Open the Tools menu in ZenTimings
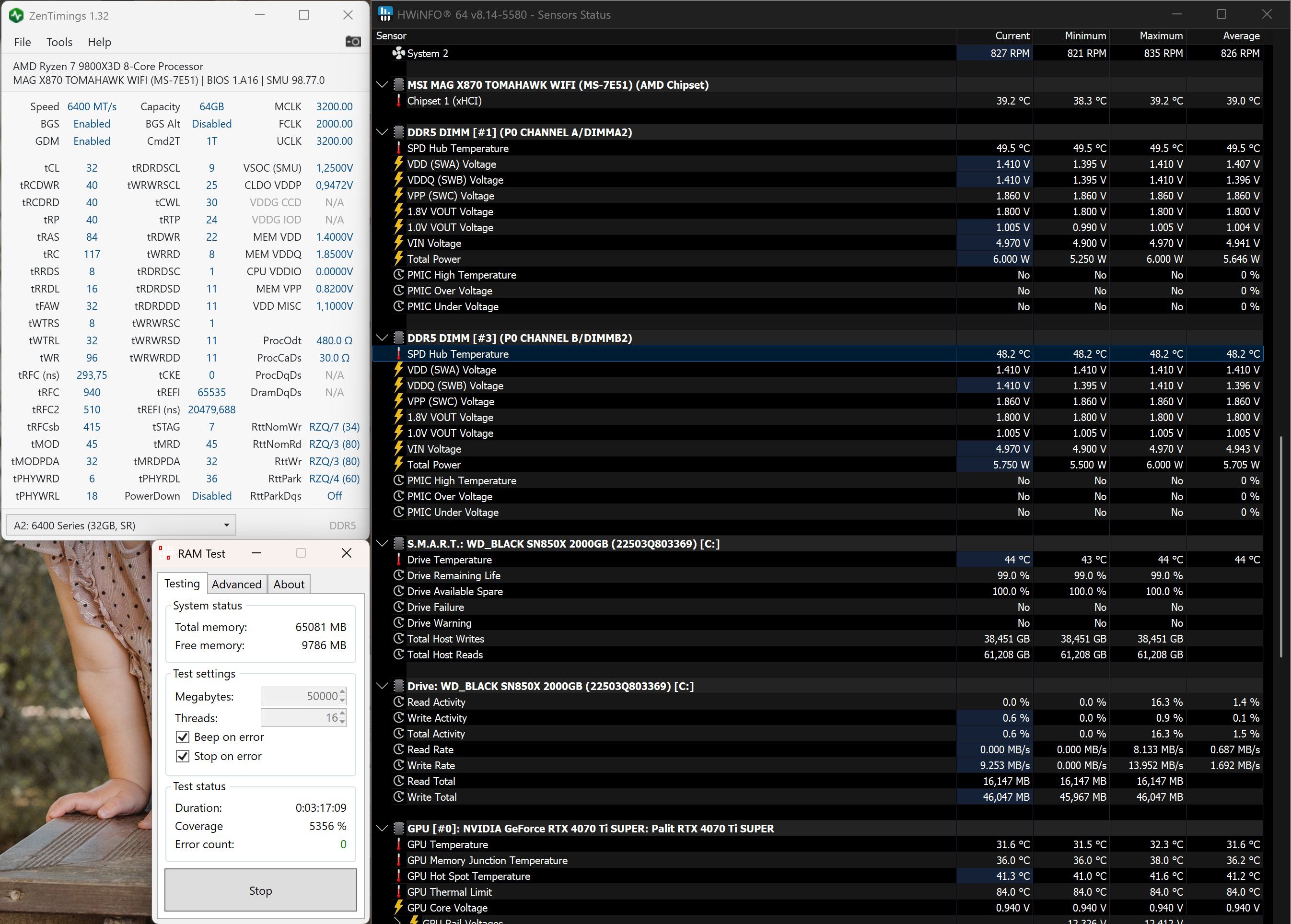This screenshot has height=924, width=1291. (x=59, y=42)
